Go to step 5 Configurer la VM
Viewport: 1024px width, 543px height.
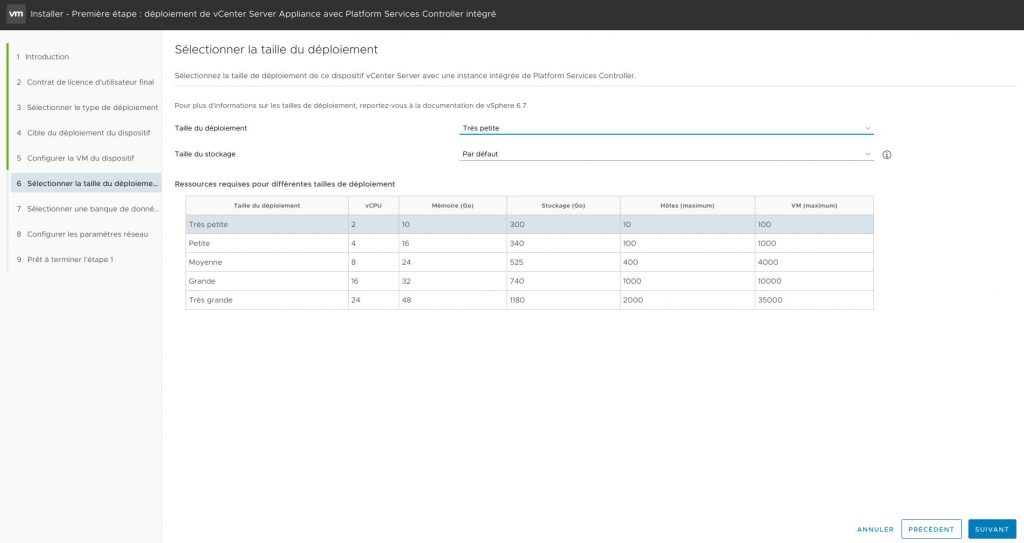point(75,158)
